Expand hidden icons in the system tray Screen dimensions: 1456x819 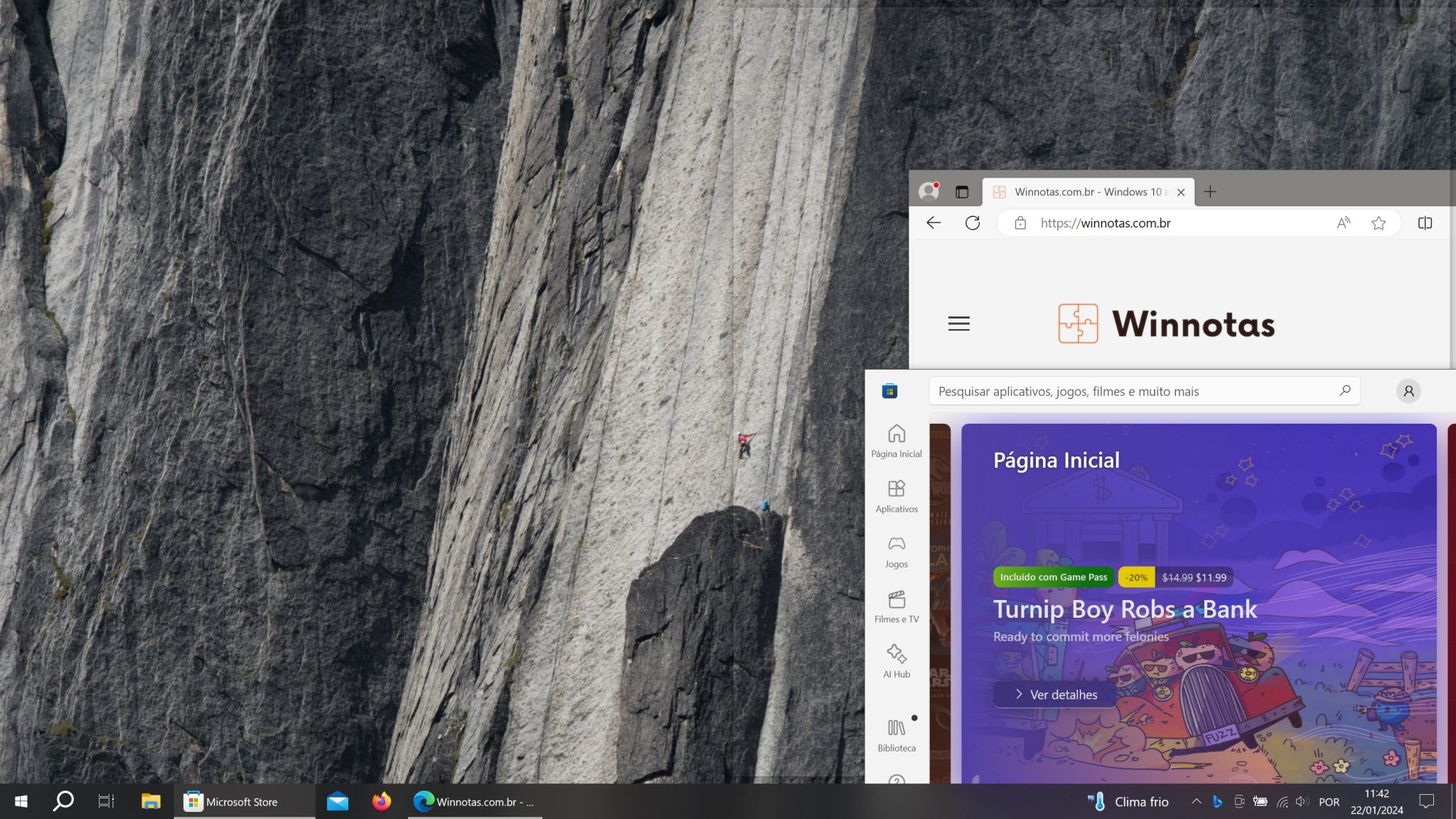[1197, 801]
